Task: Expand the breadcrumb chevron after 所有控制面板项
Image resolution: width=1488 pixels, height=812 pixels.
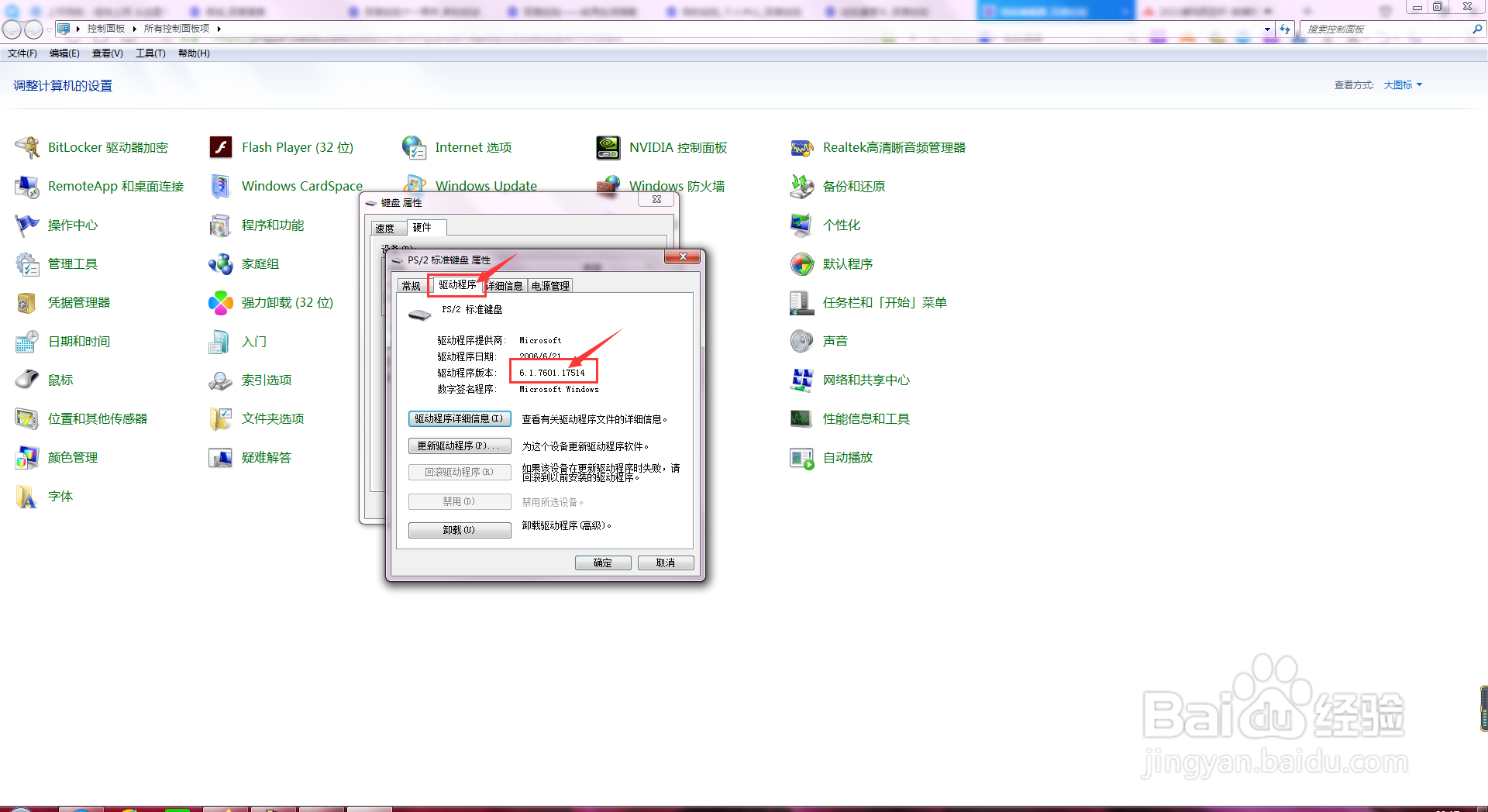Action: click(219, 28)
